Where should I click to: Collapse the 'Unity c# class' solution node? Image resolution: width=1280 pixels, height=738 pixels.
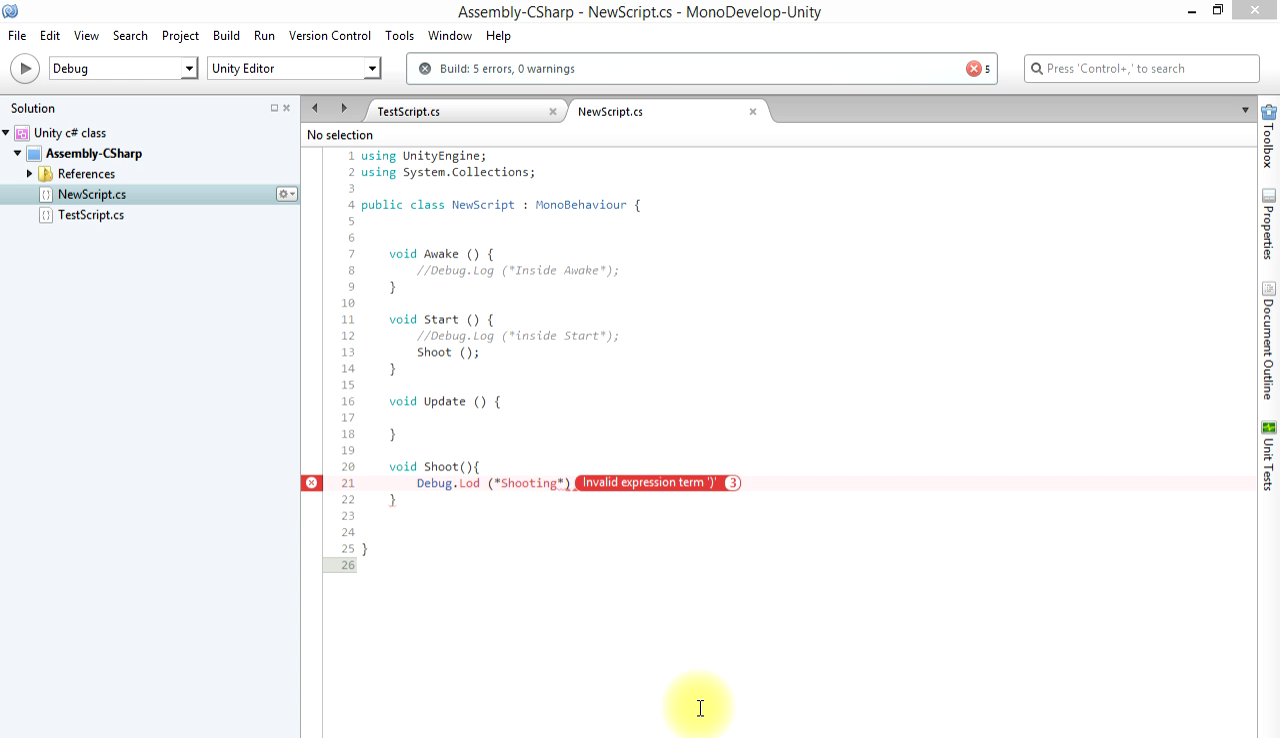pos(6,132)
